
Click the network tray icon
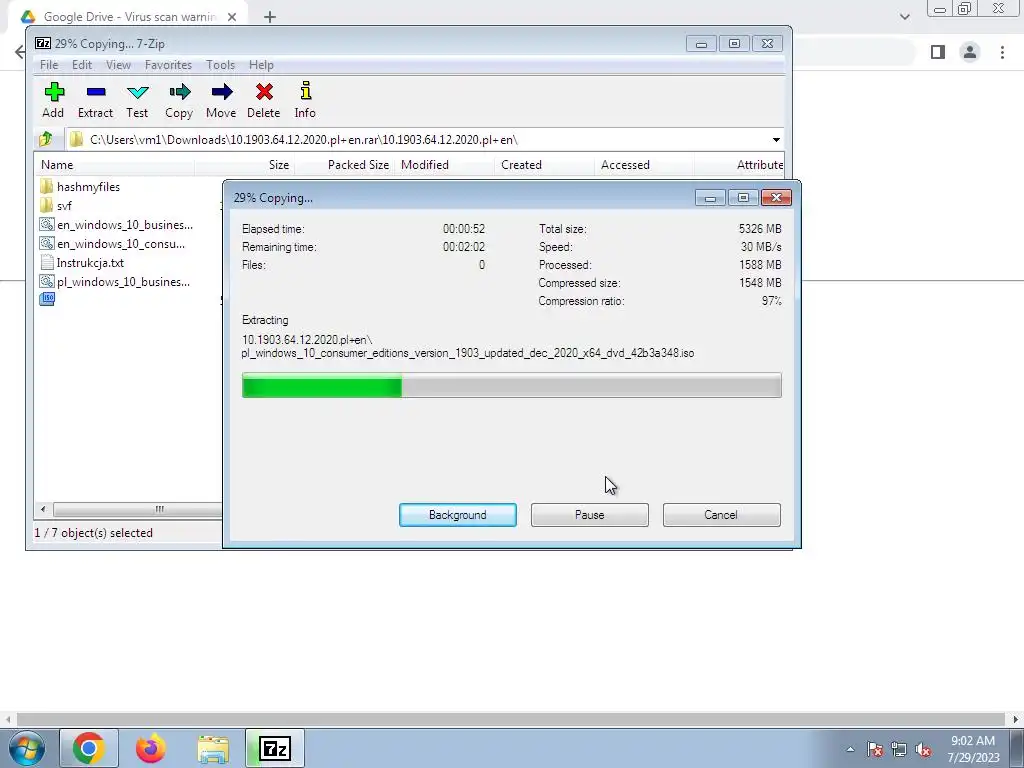[x=899, y=749]
